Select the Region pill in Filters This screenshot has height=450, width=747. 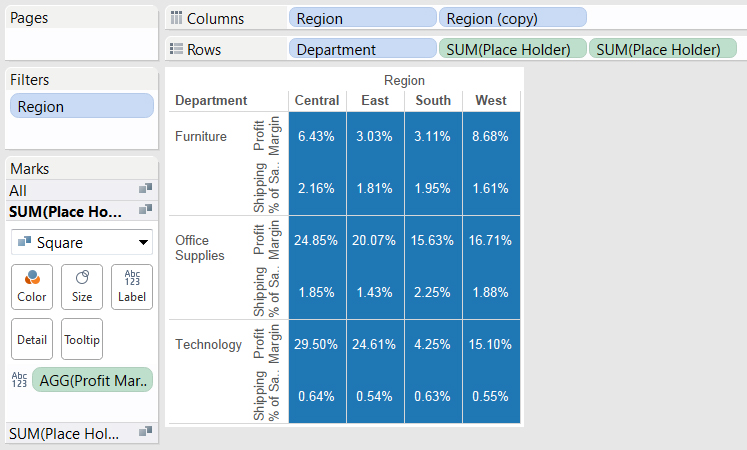pyautogui.click(x=82, y=106)
